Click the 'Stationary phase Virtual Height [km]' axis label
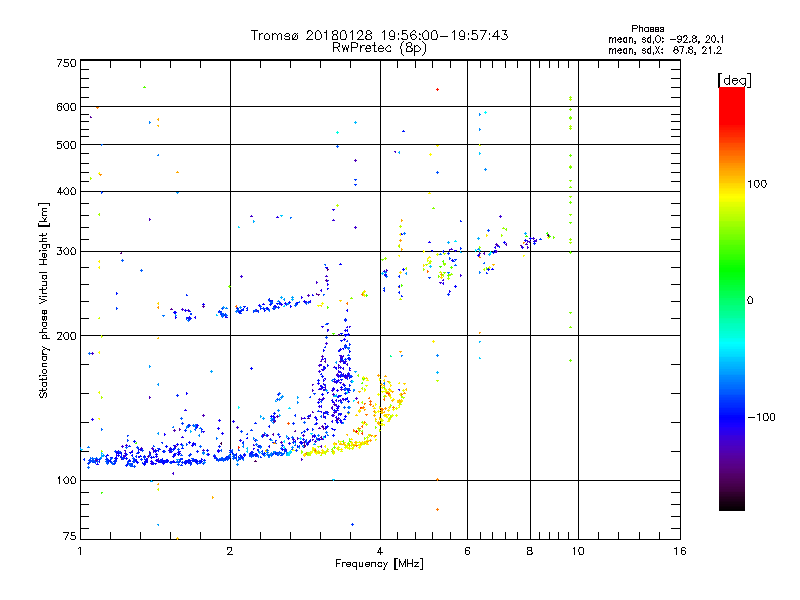 [x=43, y=300]
